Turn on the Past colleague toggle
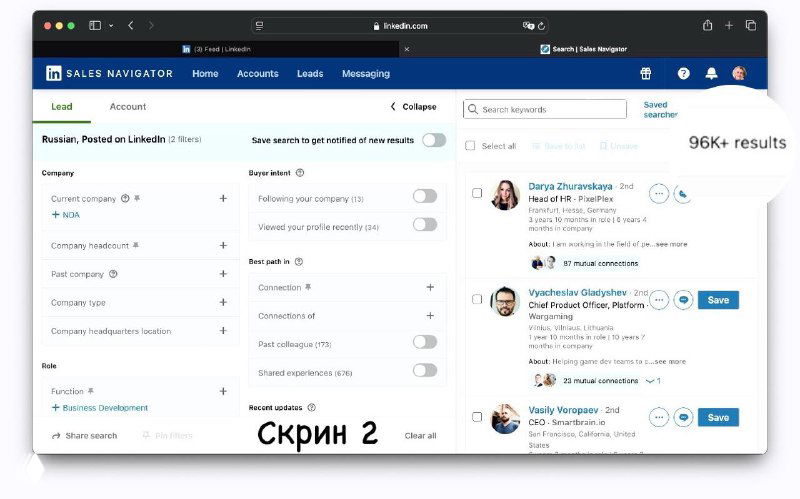 425,342
